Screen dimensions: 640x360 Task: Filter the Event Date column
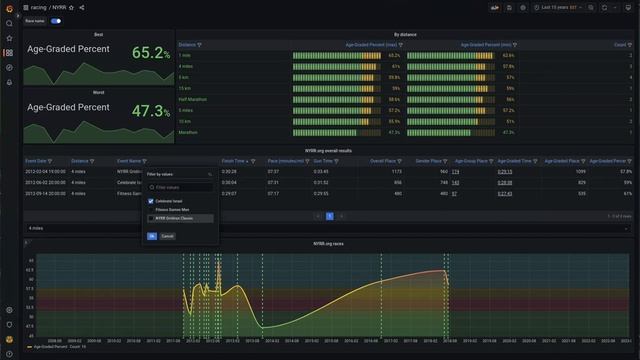click(x=50, y=161)
